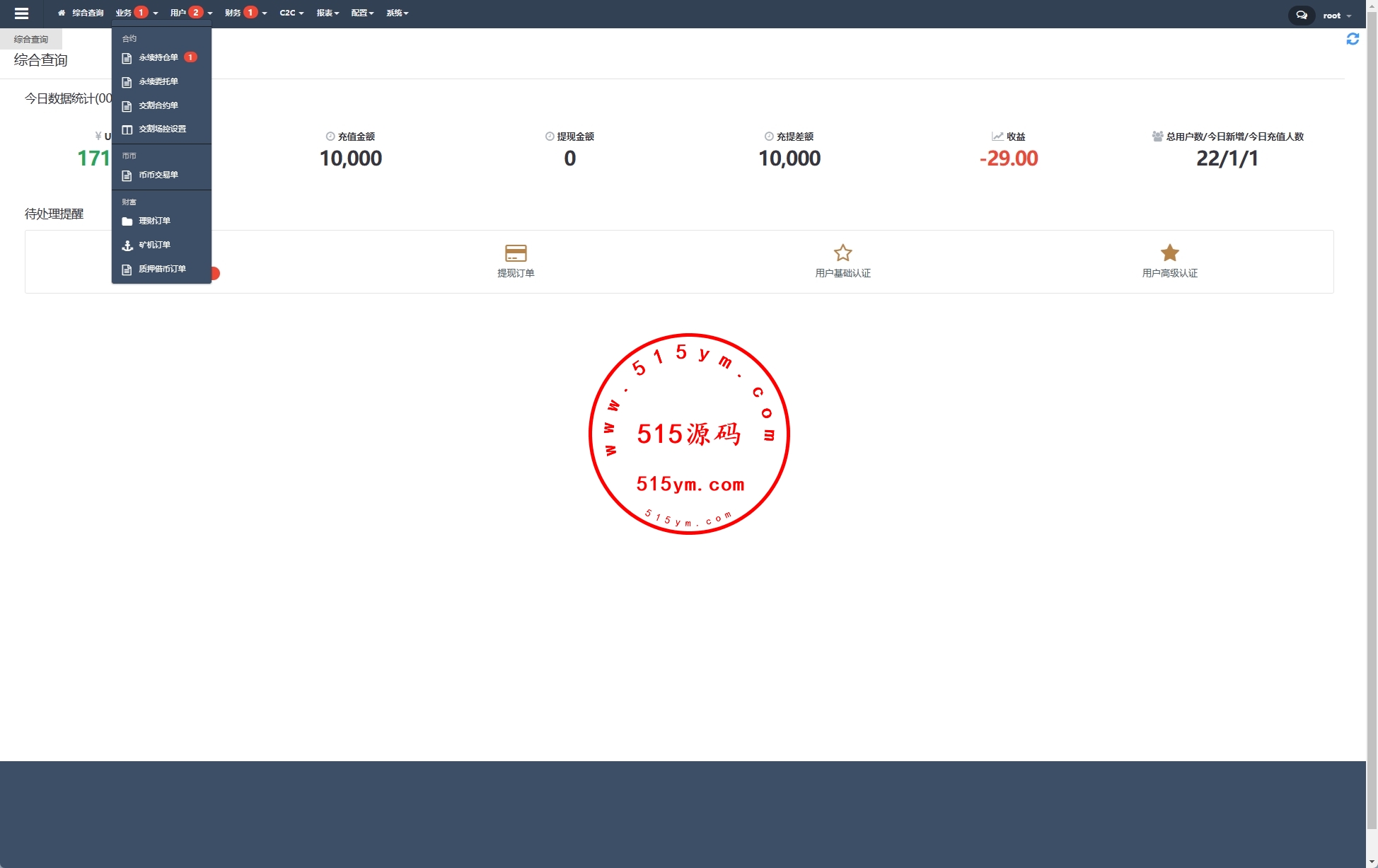
Task: Select 币币交易单 menu entry
Action: (158, 175)
